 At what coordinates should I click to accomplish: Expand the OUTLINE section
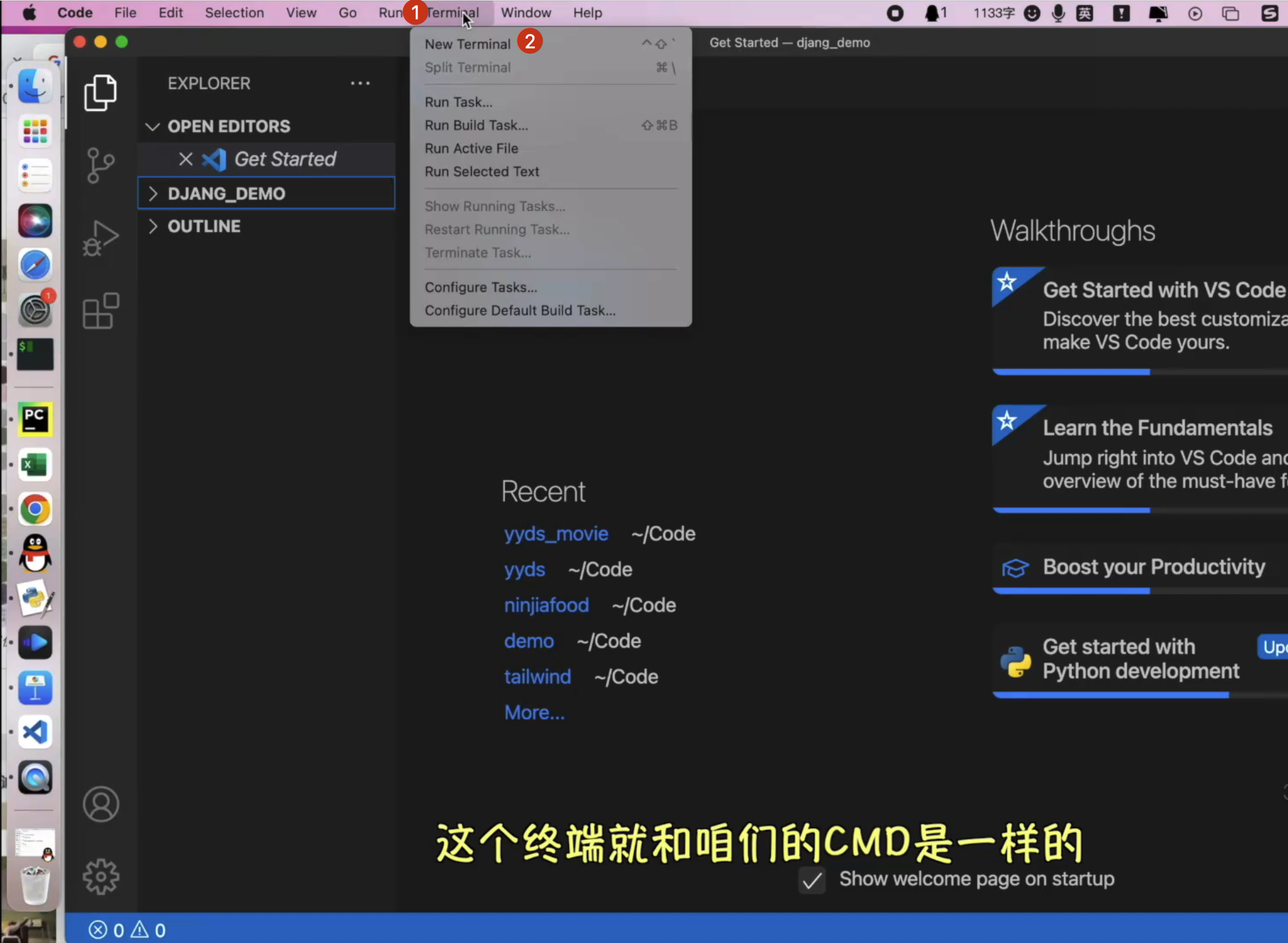[267, 226]
